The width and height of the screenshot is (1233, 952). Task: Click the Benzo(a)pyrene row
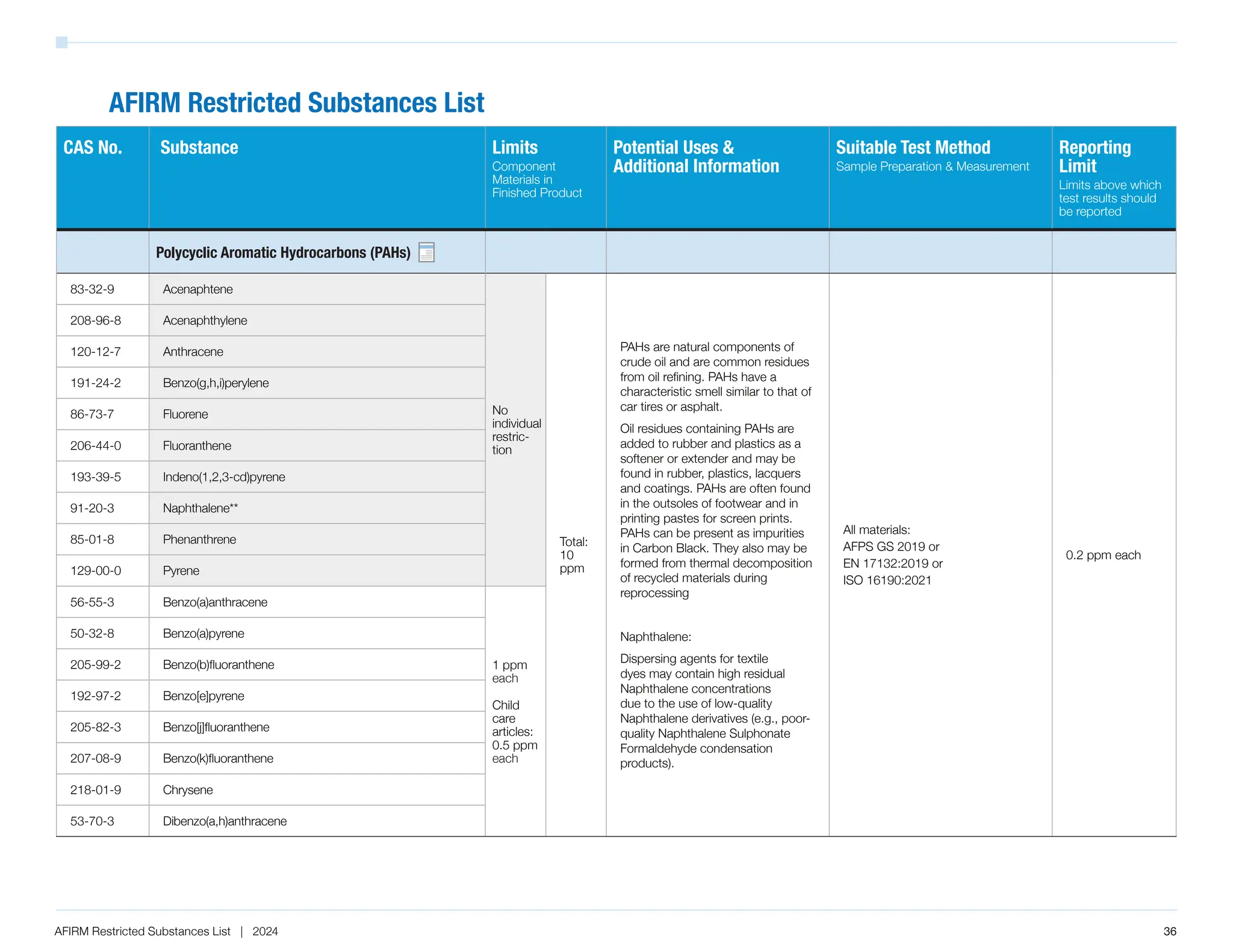(x=203, y=634)
